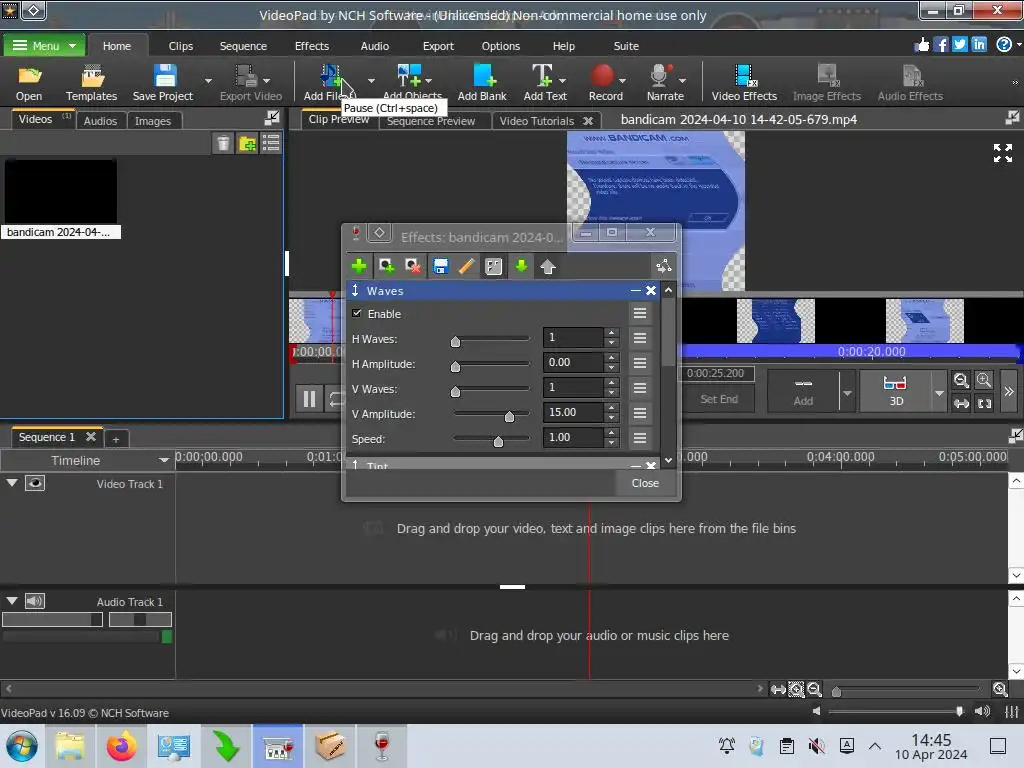
Task: Open Video Effects from the toolbar
Action: [744, 83]
